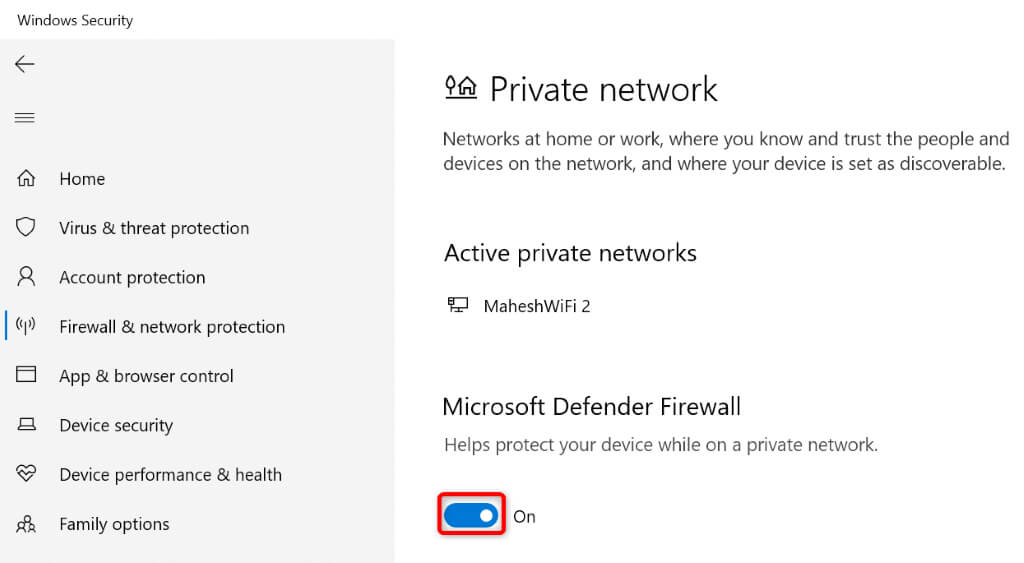Open the Device security page
This screenshot has width=1024, height=563.
click(116, 425)
